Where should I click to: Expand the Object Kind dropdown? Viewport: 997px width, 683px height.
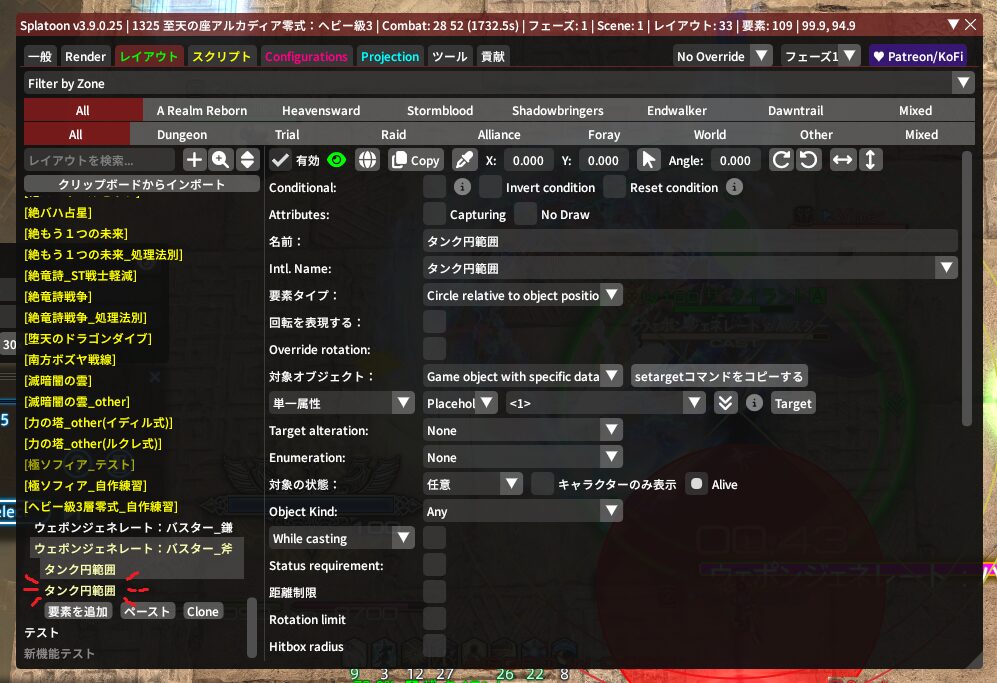point(522,512)
